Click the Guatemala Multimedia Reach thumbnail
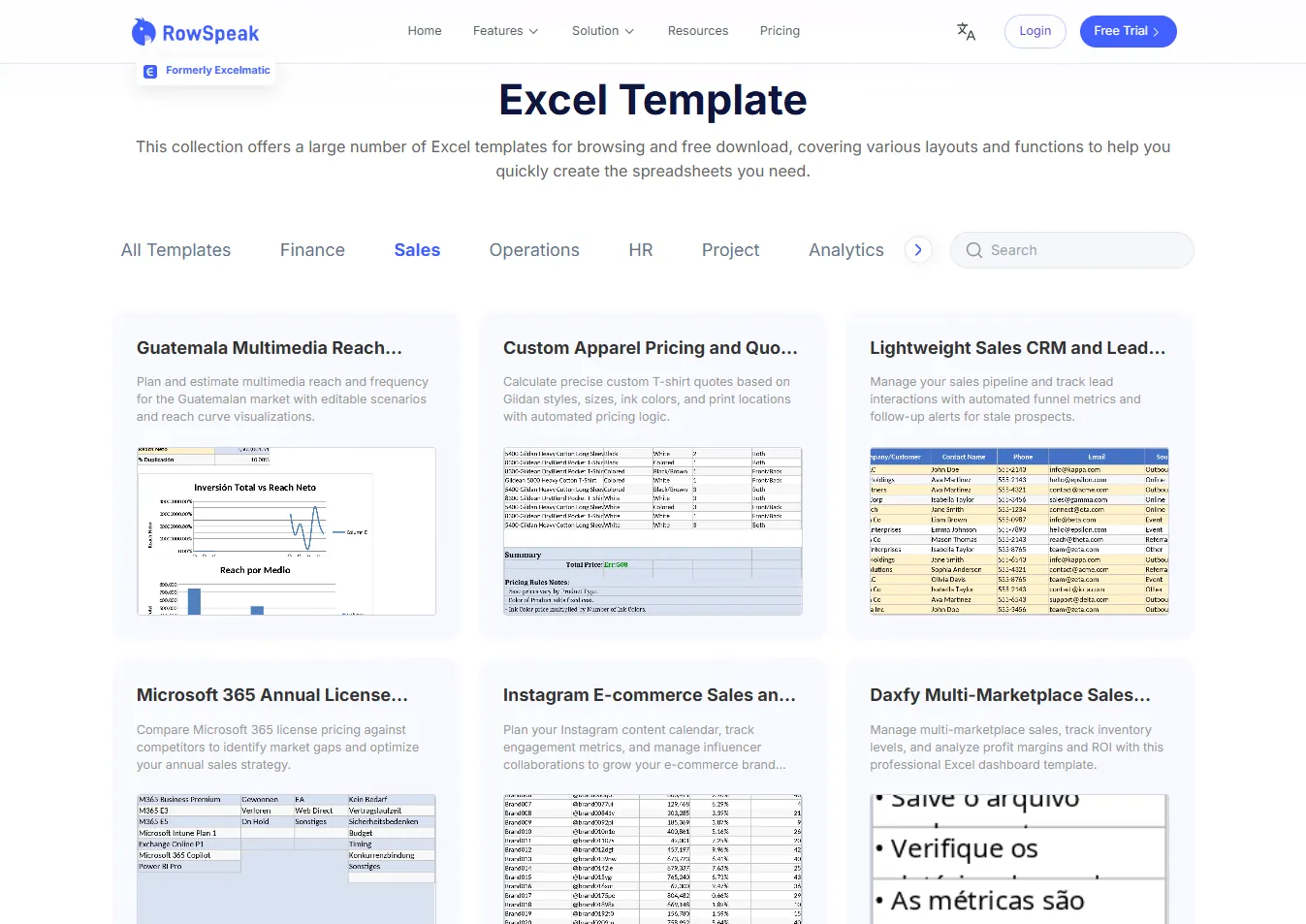 [x=286, y=531]
